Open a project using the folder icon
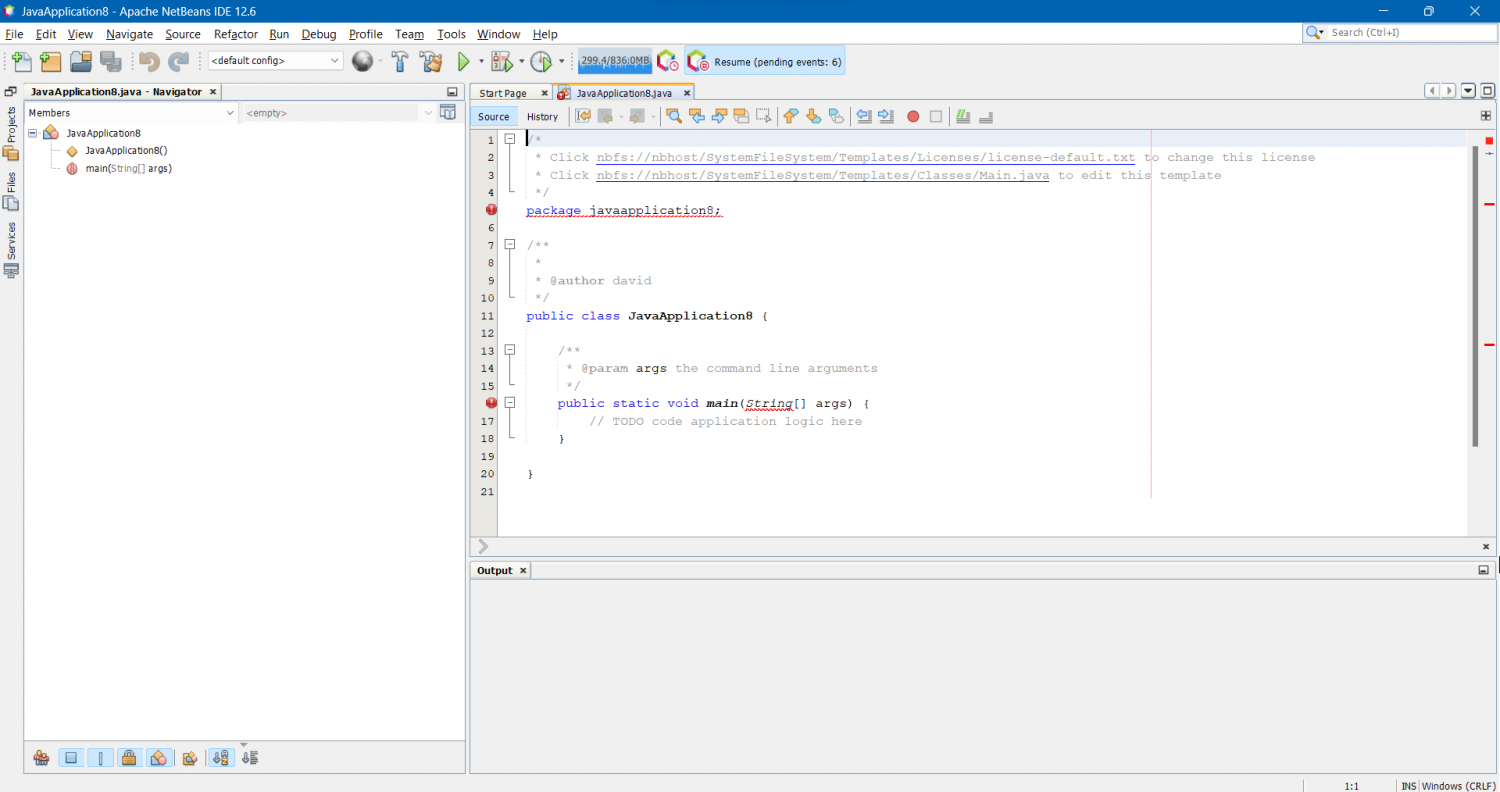1500x792 pixels. click(x=81, y=61)
